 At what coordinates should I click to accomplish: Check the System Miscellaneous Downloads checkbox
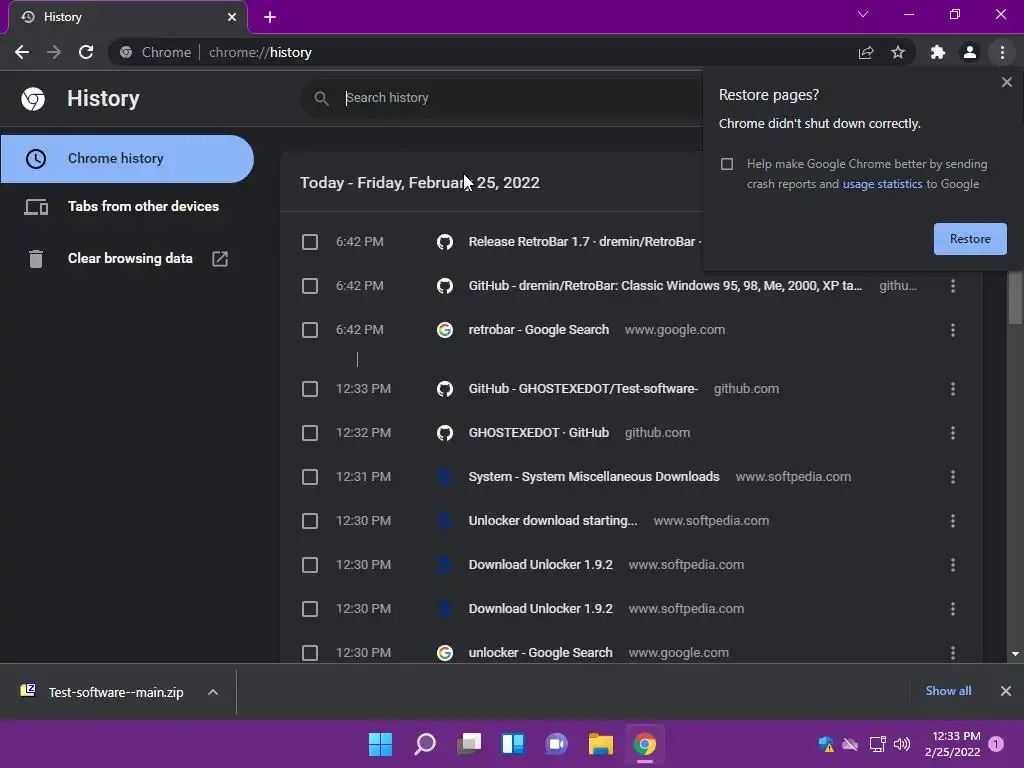click(310, 477)
